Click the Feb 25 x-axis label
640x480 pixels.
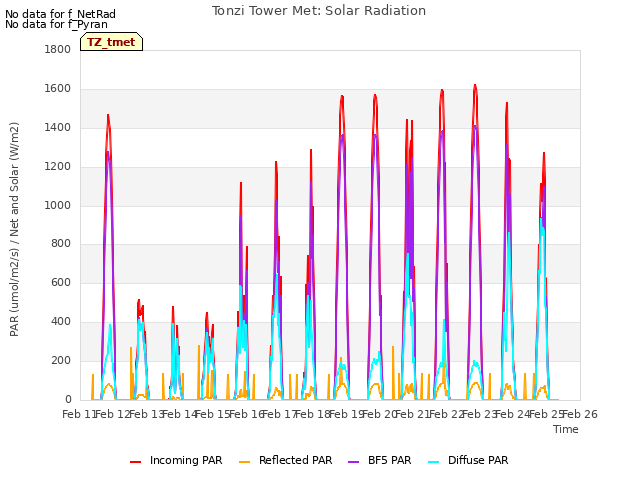pos(547,414)
